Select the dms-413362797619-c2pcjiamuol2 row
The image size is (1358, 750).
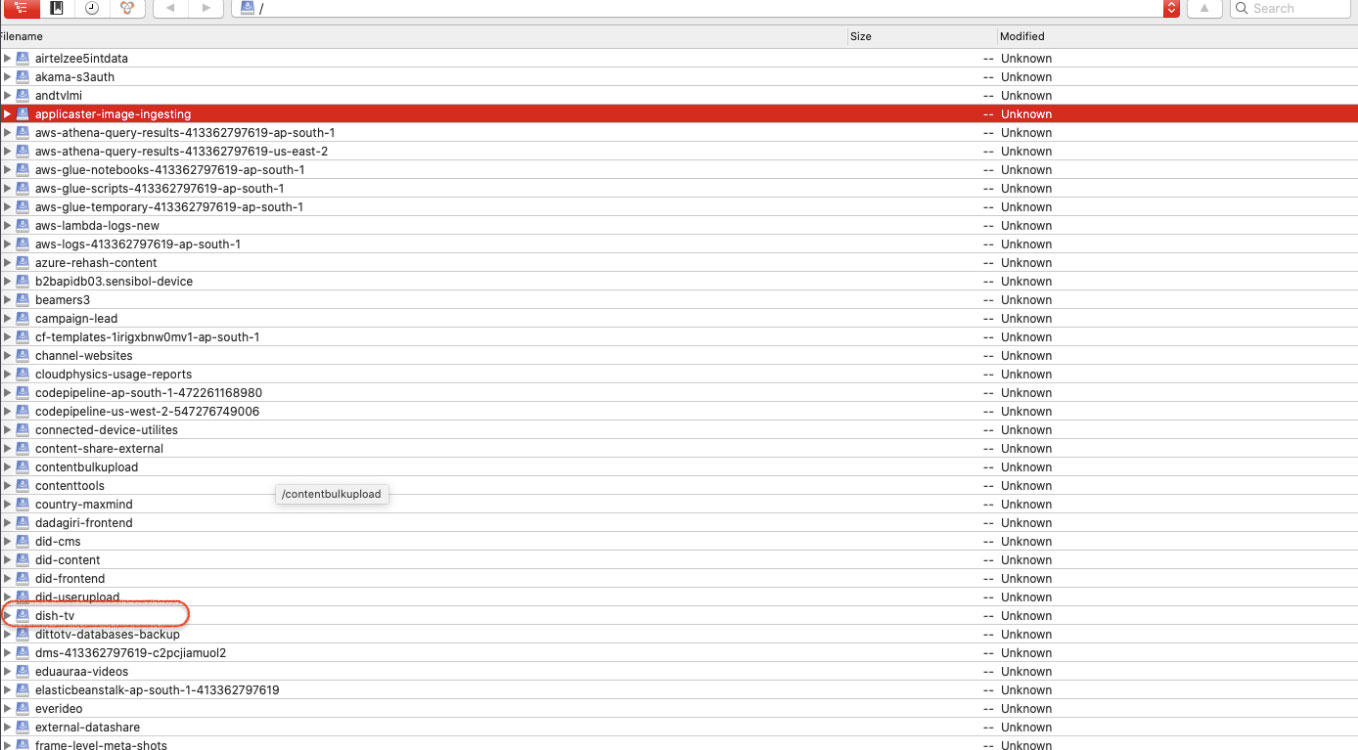[679, 653]
